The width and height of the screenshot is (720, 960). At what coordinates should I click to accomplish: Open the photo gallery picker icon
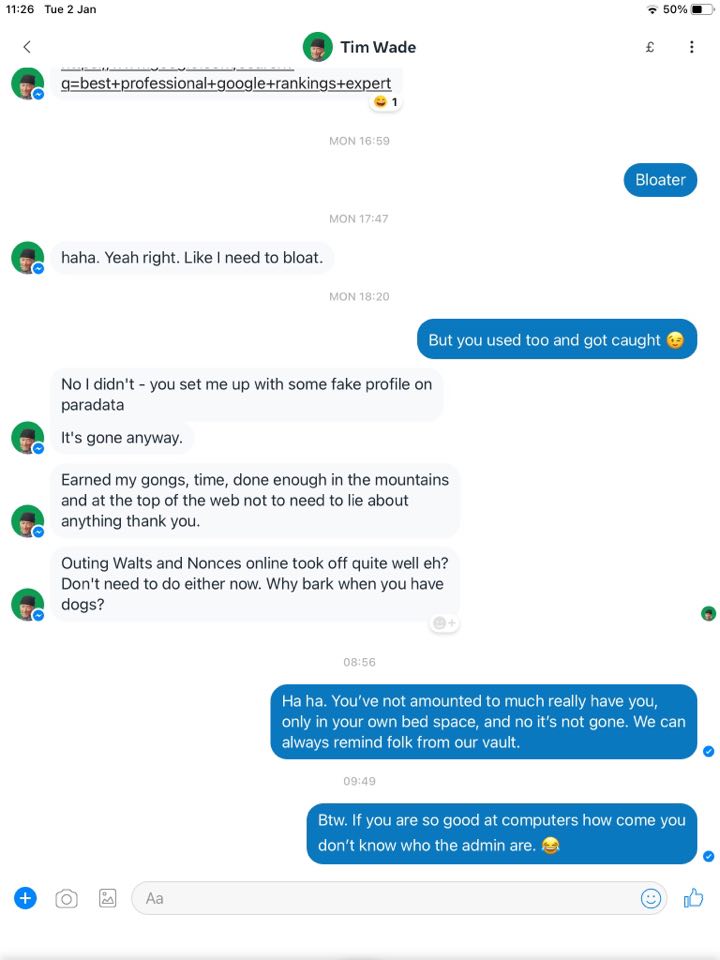point(108,898)
